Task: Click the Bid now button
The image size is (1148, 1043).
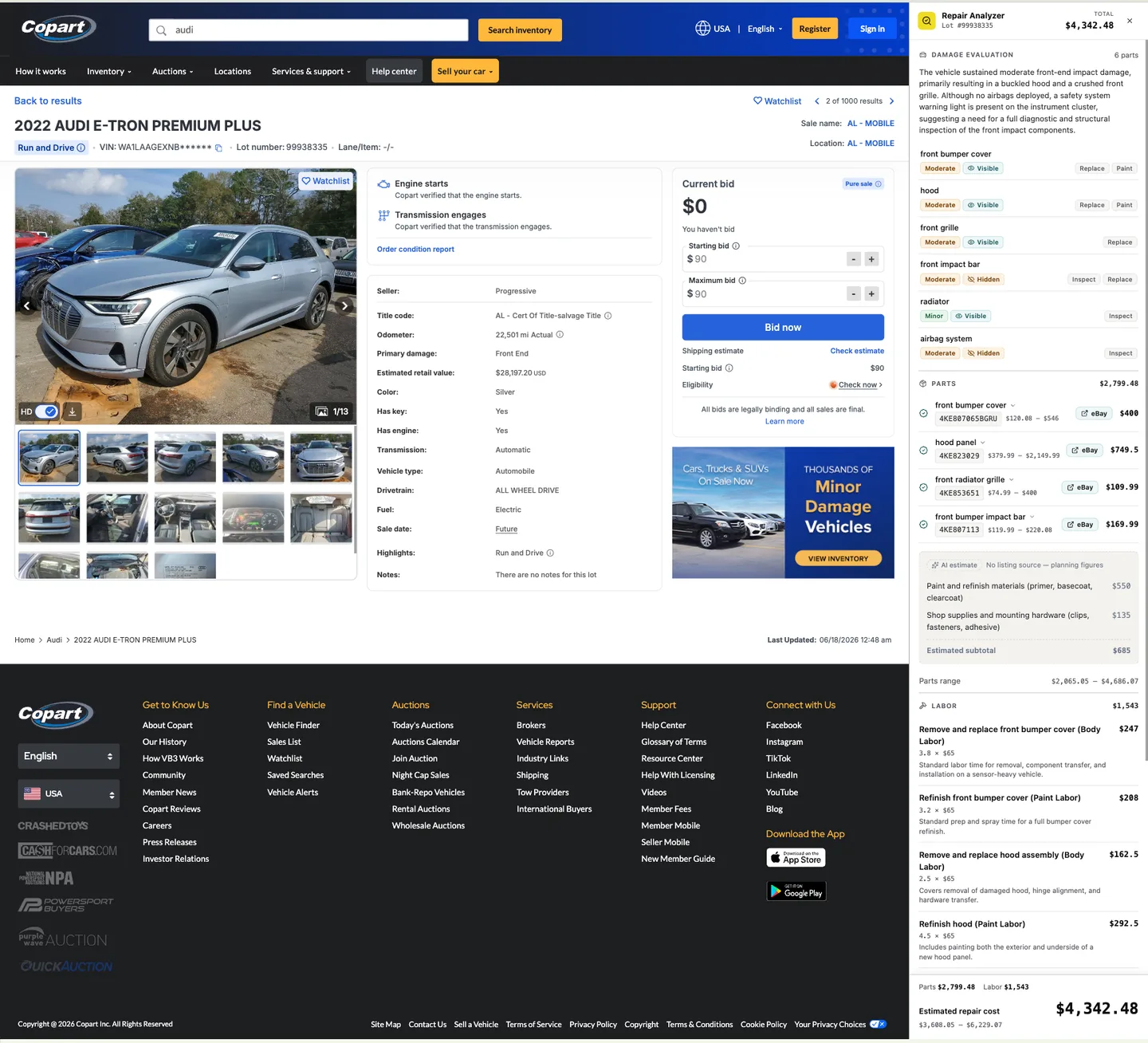Action: (783, 328)
